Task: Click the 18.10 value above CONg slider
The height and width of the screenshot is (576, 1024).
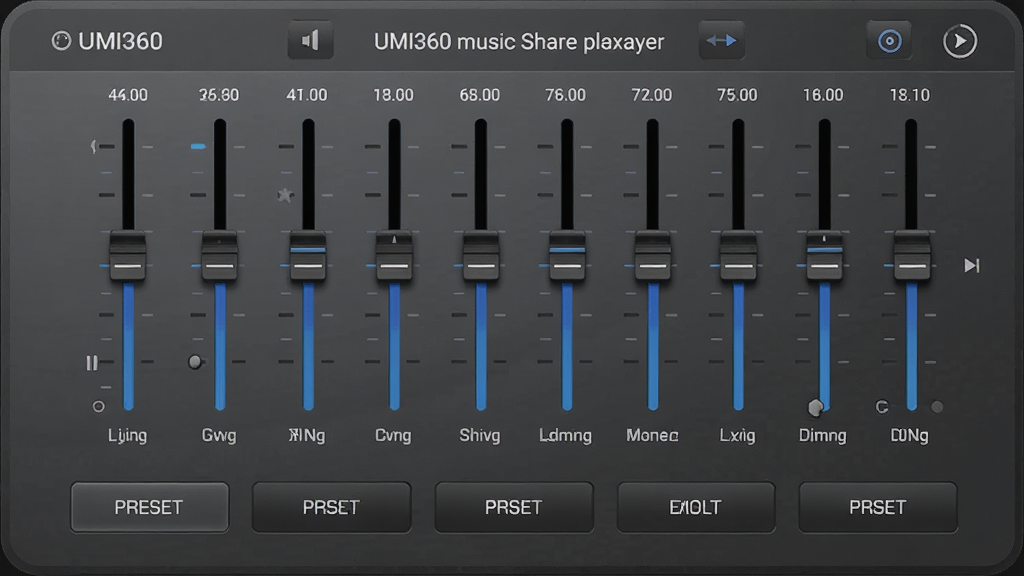Action: (x=910, y=95)
